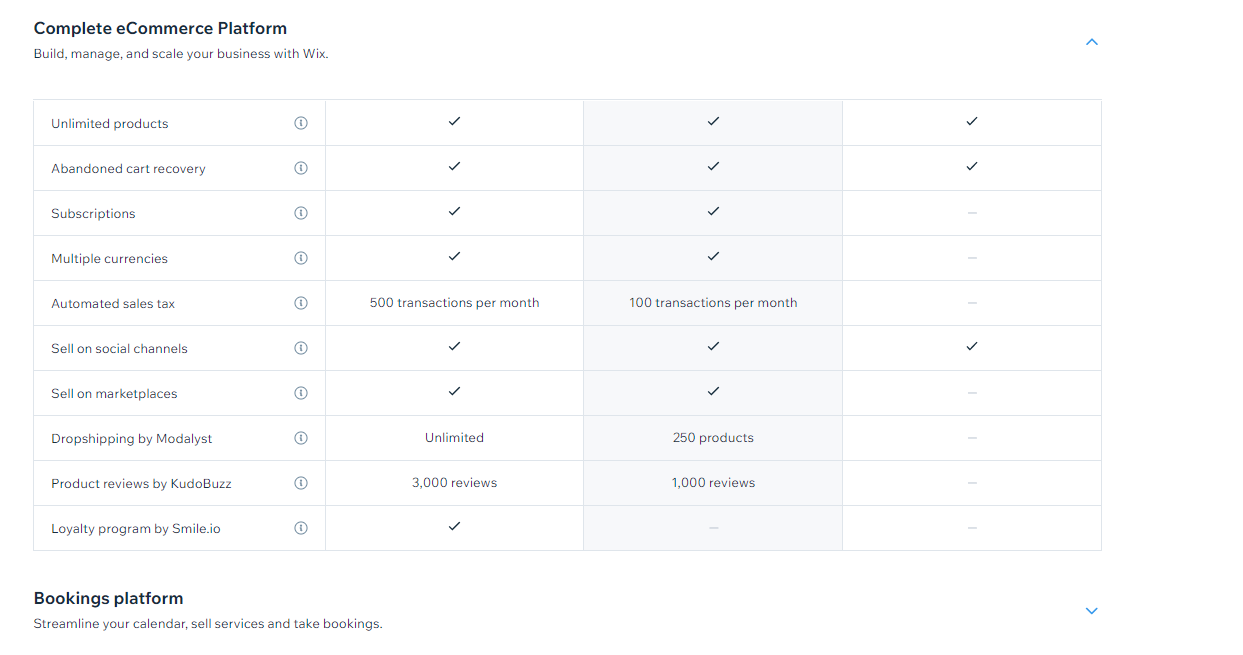Click the 1,000 reviews cell
Screen dimensions: 1243x655
[x=713, y=483]
